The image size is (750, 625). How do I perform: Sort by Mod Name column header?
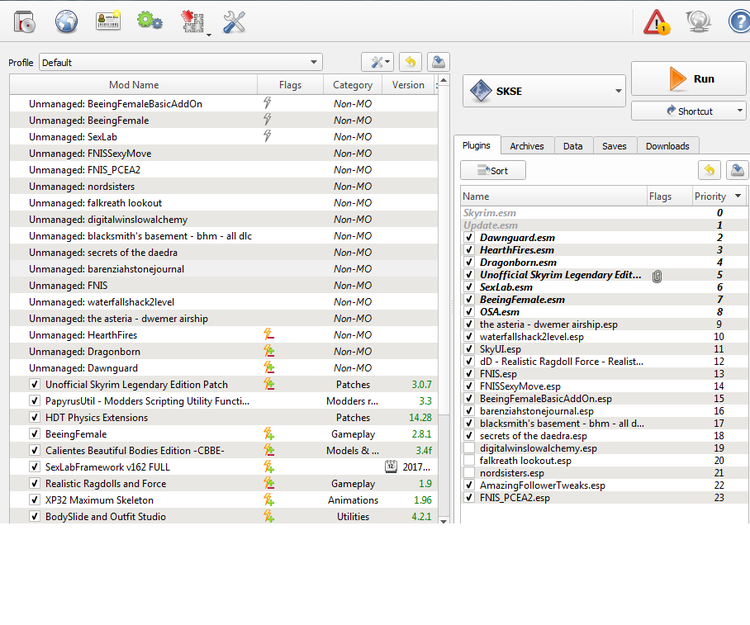point(133,85)
